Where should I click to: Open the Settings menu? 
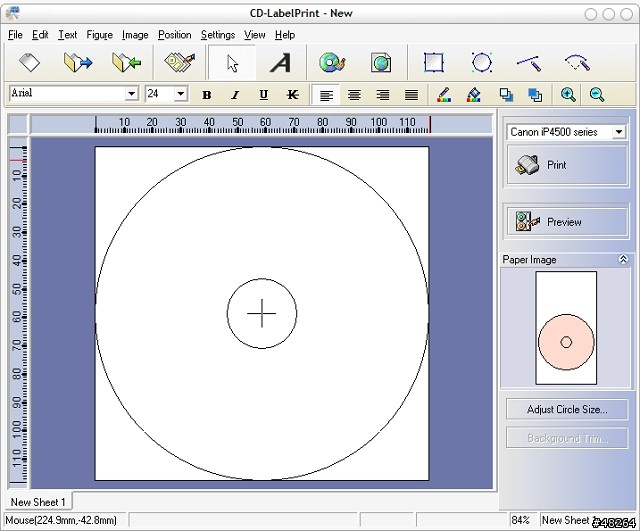[218, 35]
